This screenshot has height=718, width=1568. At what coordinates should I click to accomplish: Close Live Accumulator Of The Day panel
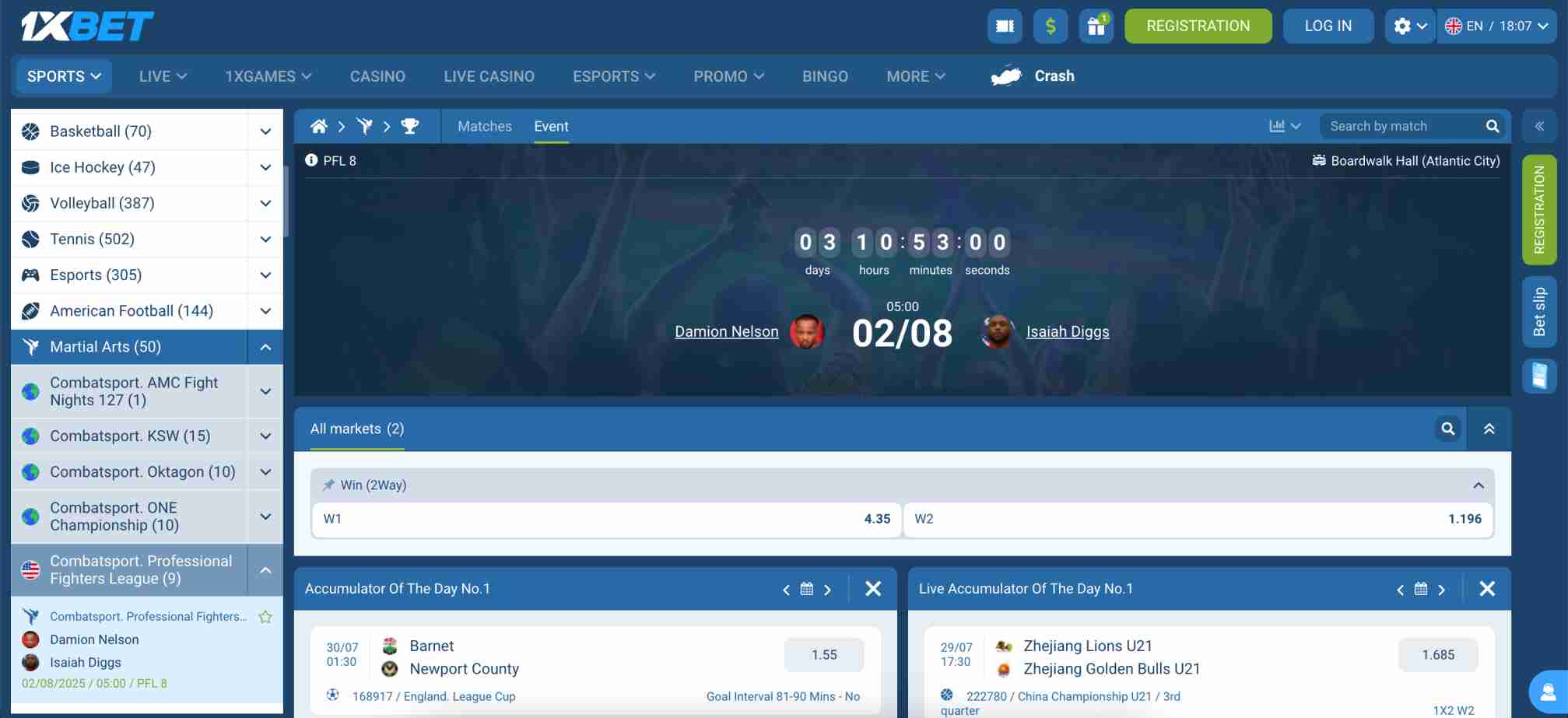point(1487,589)
